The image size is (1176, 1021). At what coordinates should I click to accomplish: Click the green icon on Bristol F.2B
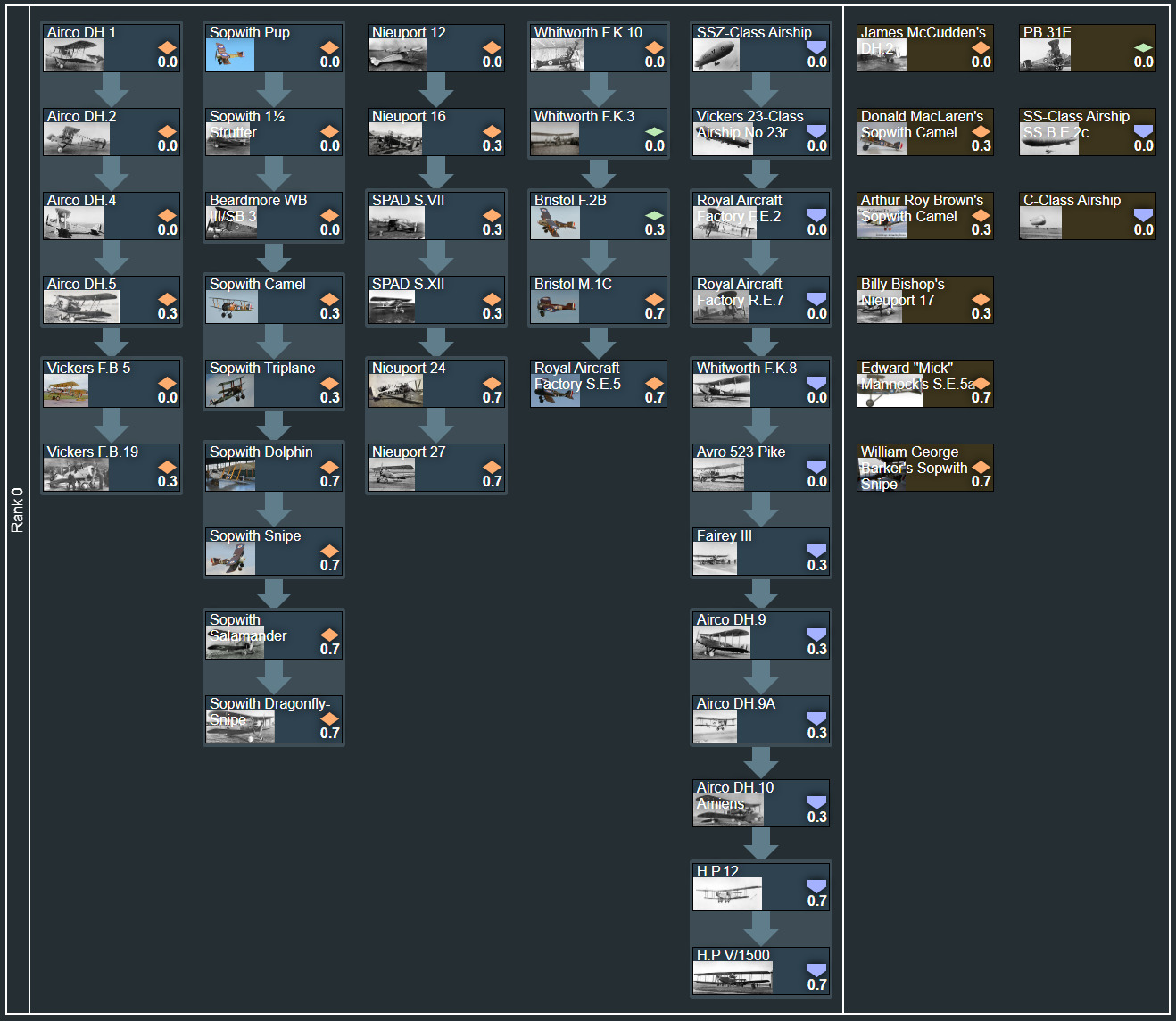(654, 215)
